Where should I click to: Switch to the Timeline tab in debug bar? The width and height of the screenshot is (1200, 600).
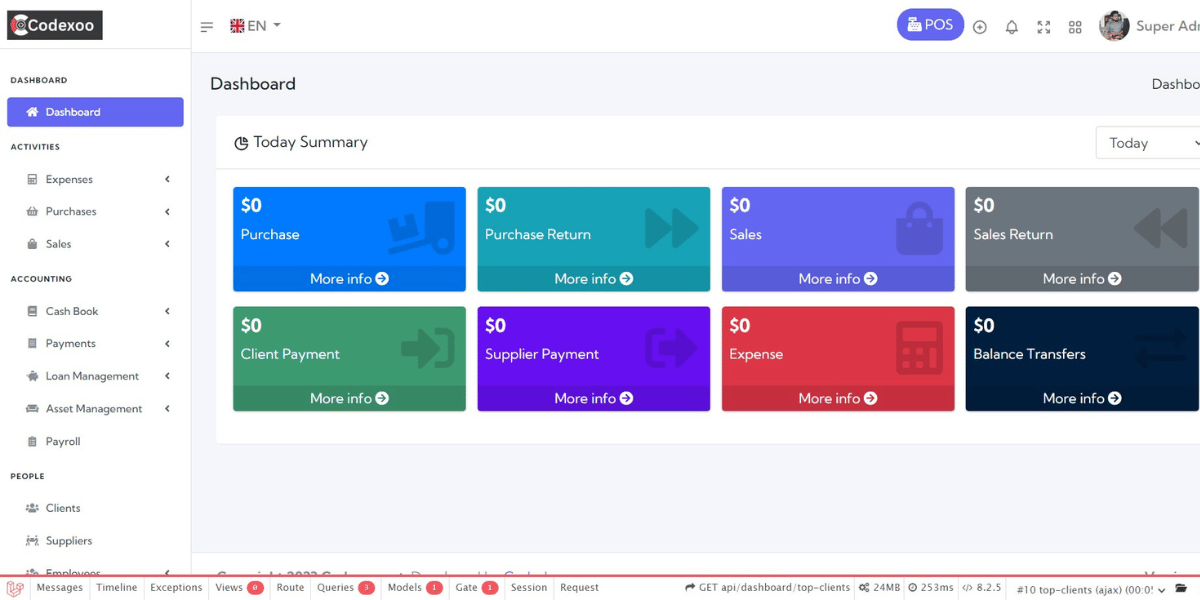116,588
